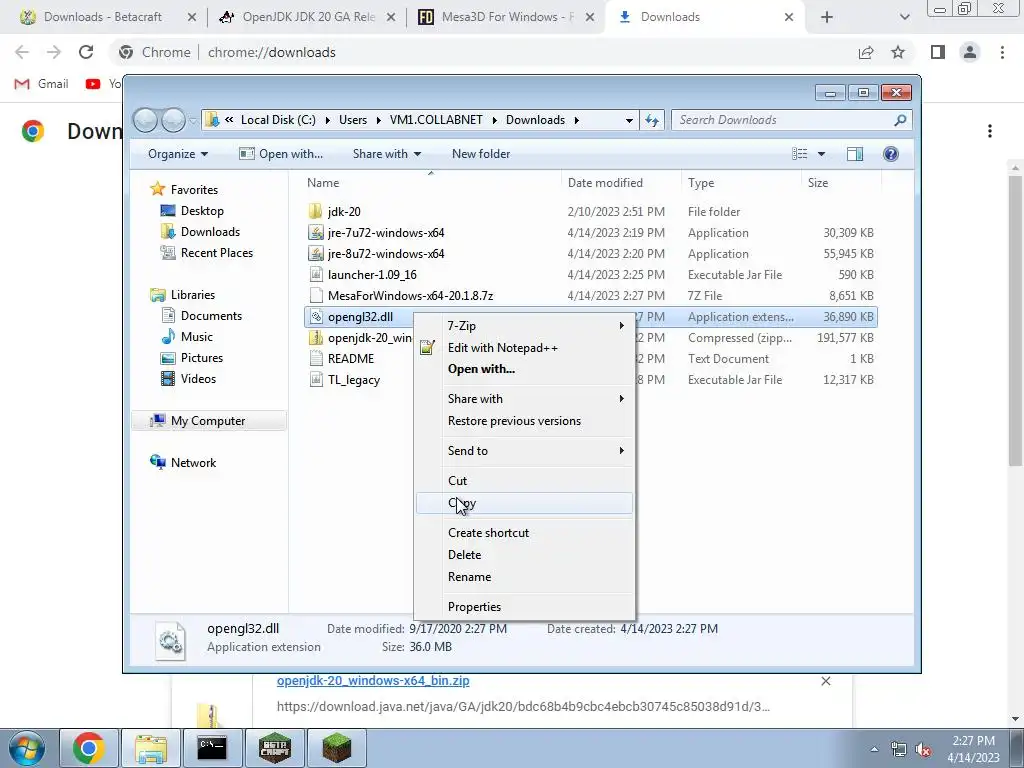1024x768 pixels.
Task: Expand the Send to submenu
Action: 524,451
